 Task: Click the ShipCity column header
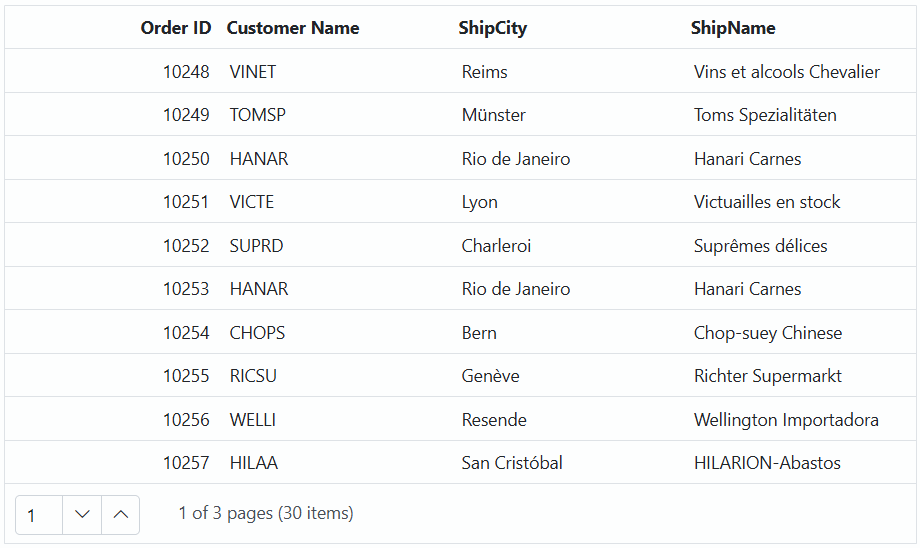492,28
